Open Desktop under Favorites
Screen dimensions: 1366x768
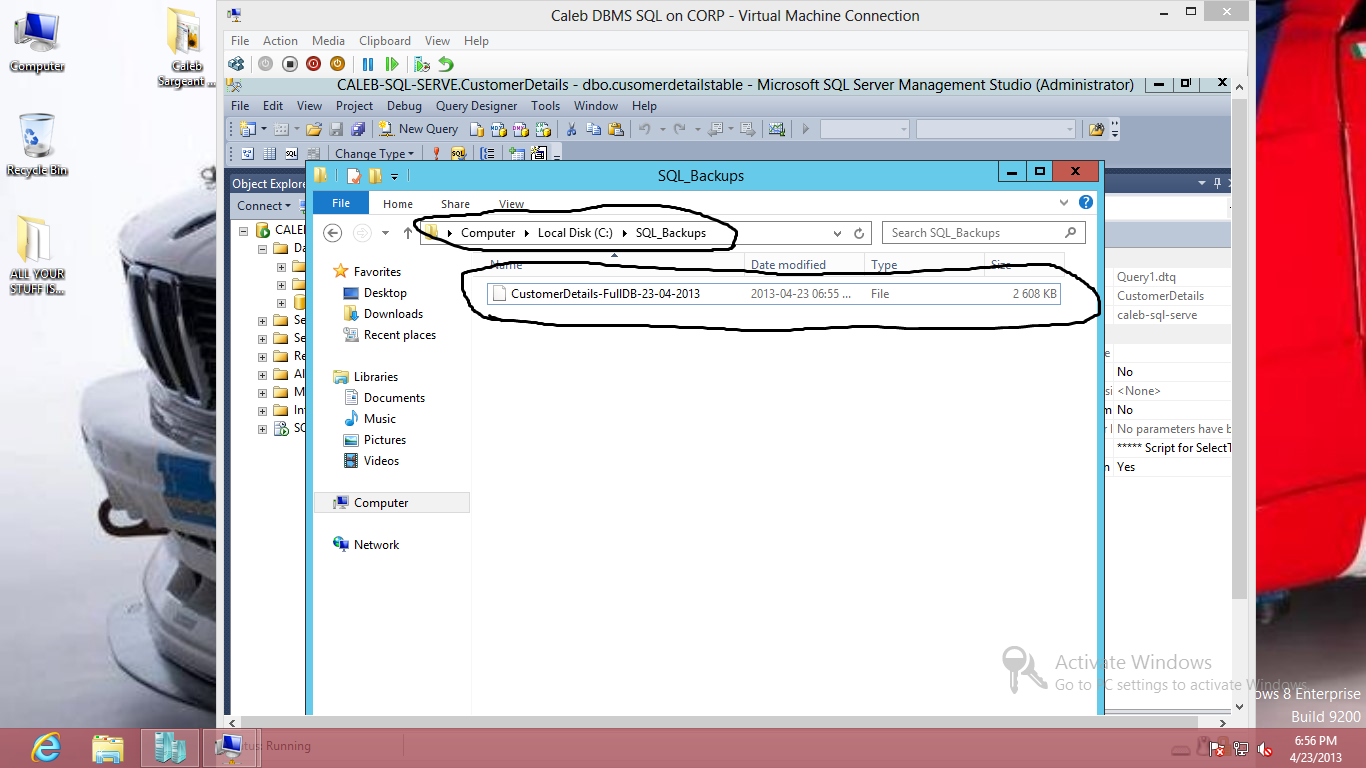pyautogui.click(x=375, y=293)
